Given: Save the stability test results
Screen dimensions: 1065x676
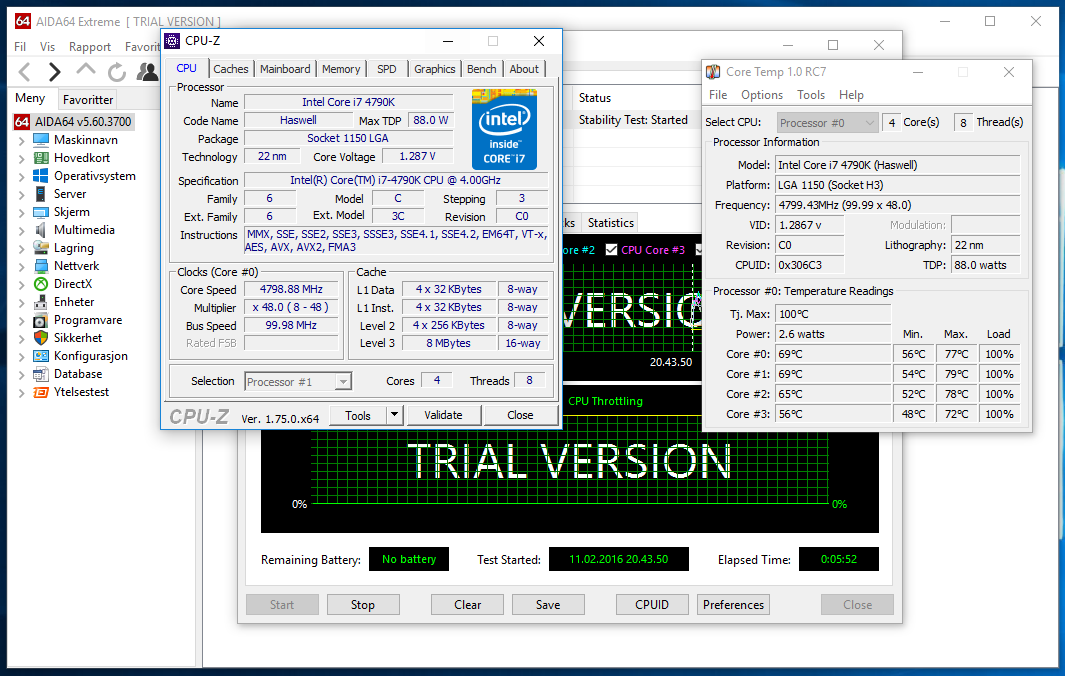Looking at the screenshot, I should [x=548, y=605].
